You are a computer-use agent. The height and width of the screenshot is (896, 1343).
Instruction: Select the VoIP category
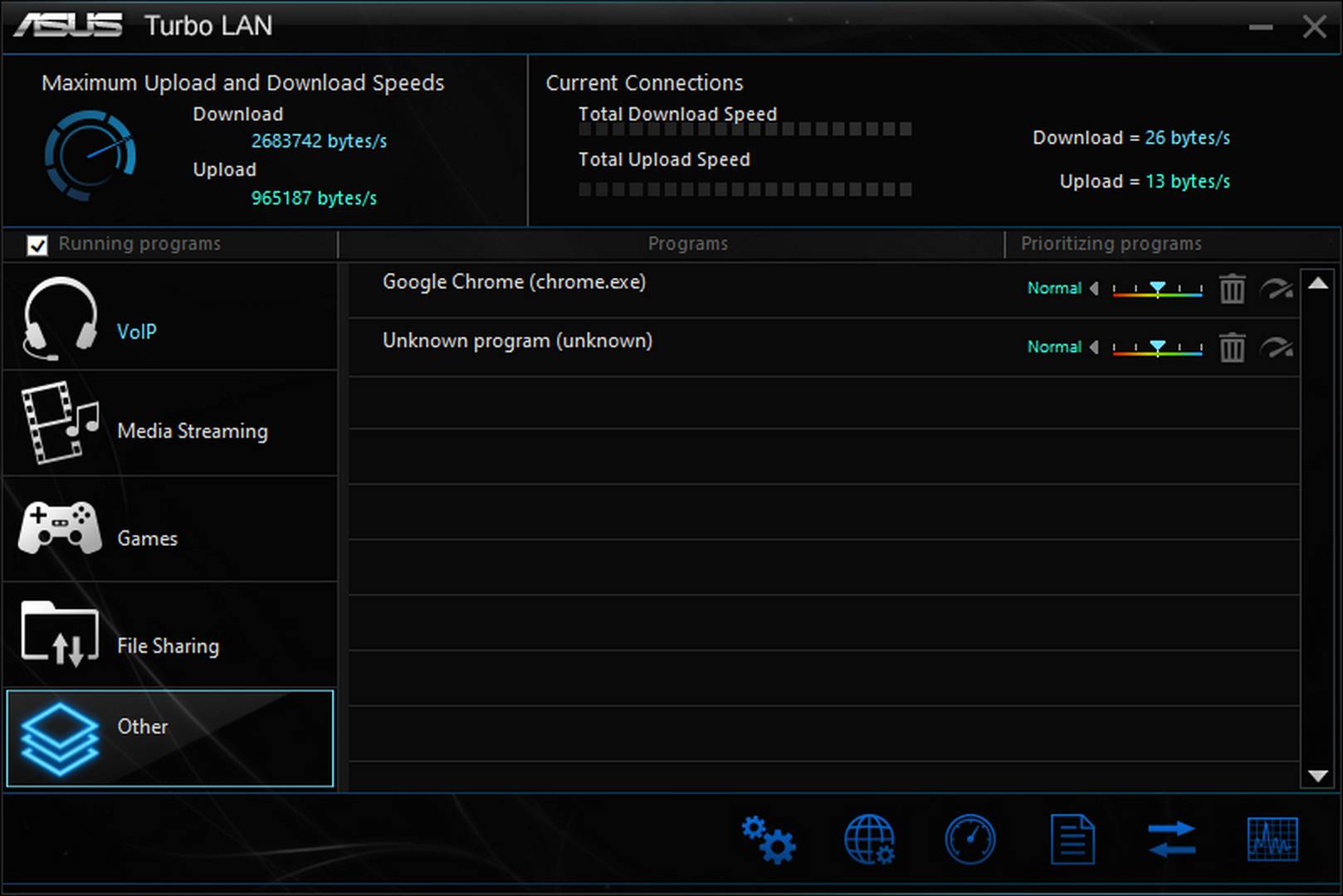(x=170, y=317)
